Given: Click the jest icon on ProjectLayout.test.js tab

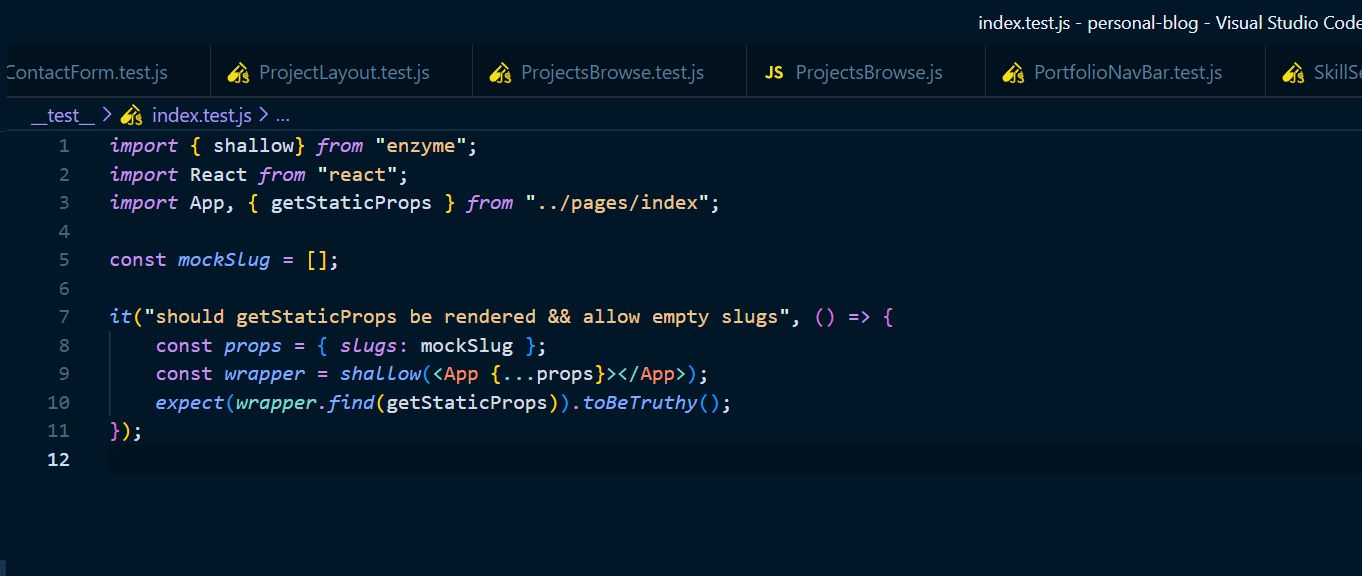Looking at the screenshot, I should (237, 73).
